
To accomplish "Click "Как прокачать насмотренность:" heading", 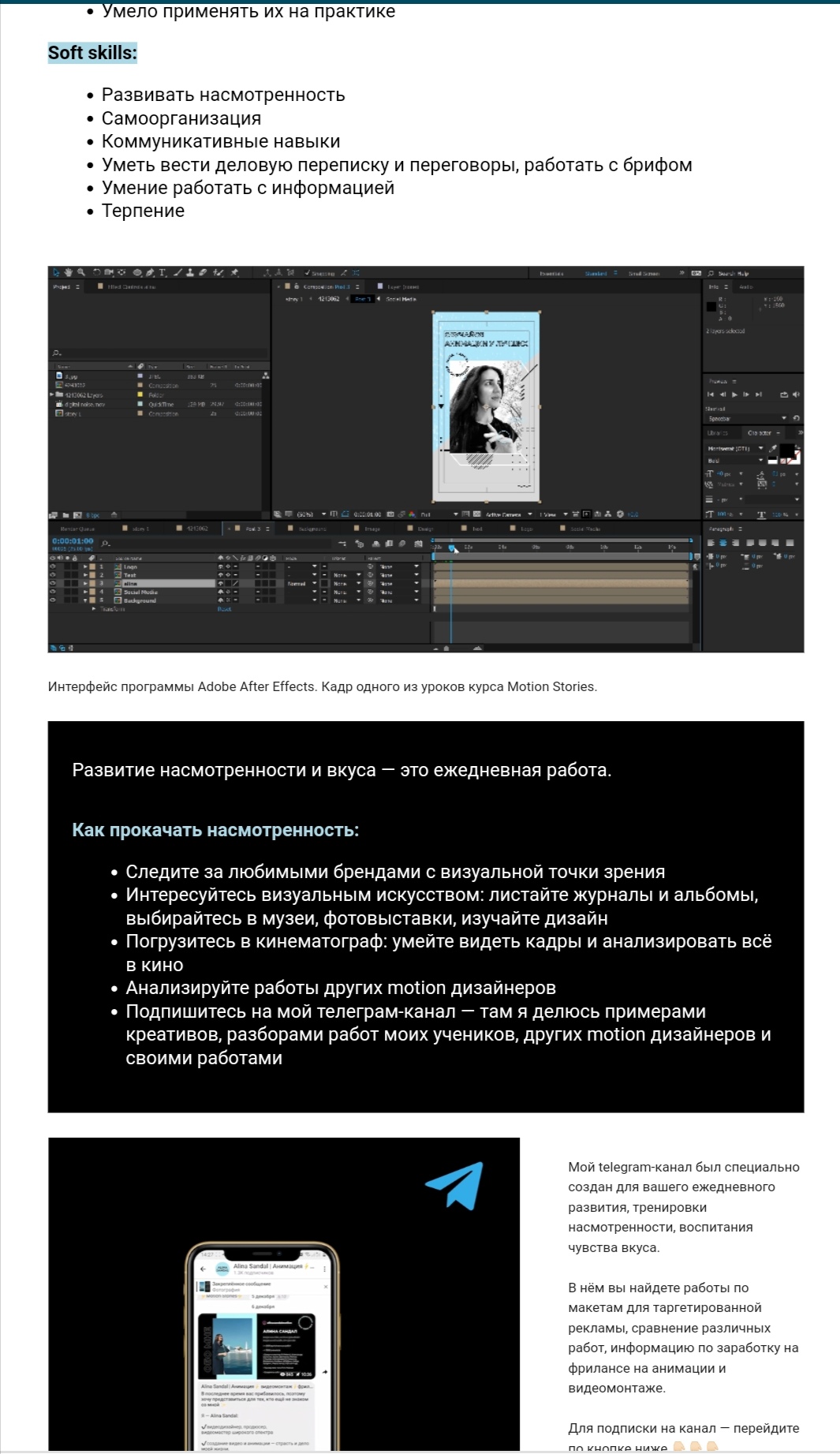I will 215,830.
